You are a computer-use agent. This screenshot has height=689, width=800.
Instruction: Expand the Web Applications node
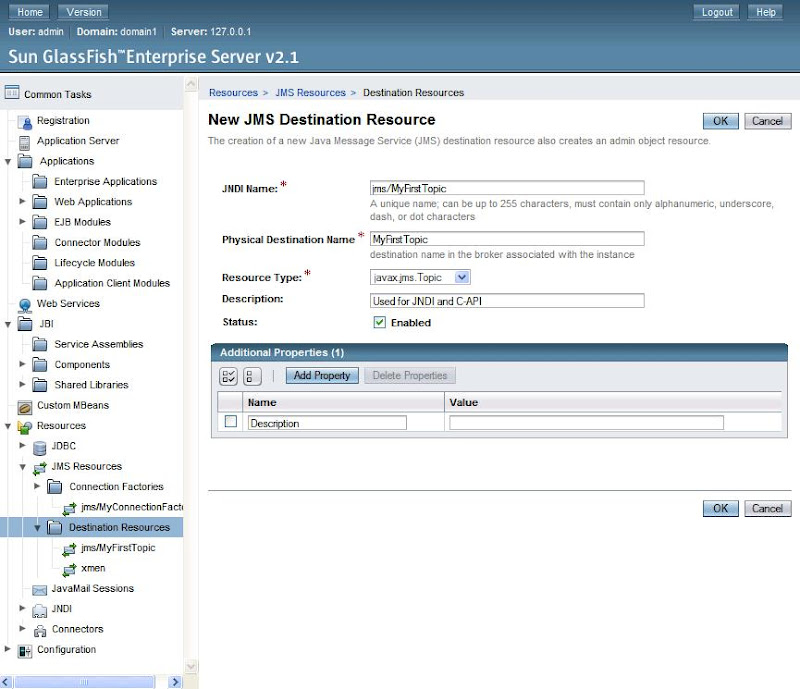pyautogui.click(x=22, y=201)
